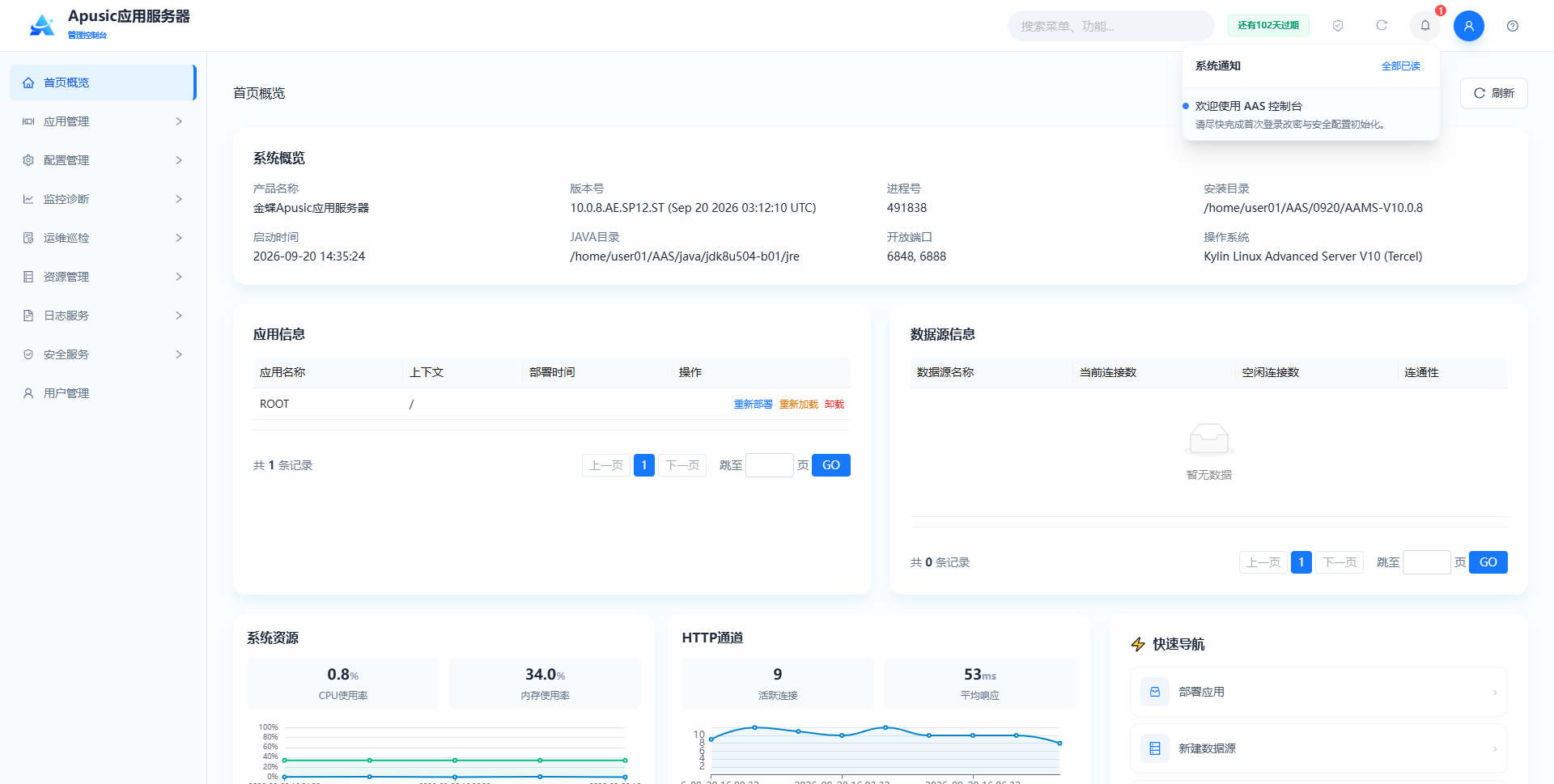Click page jump input in 数据源信息
This screenshot has height=784, width=1554.
click(1426, 562)
